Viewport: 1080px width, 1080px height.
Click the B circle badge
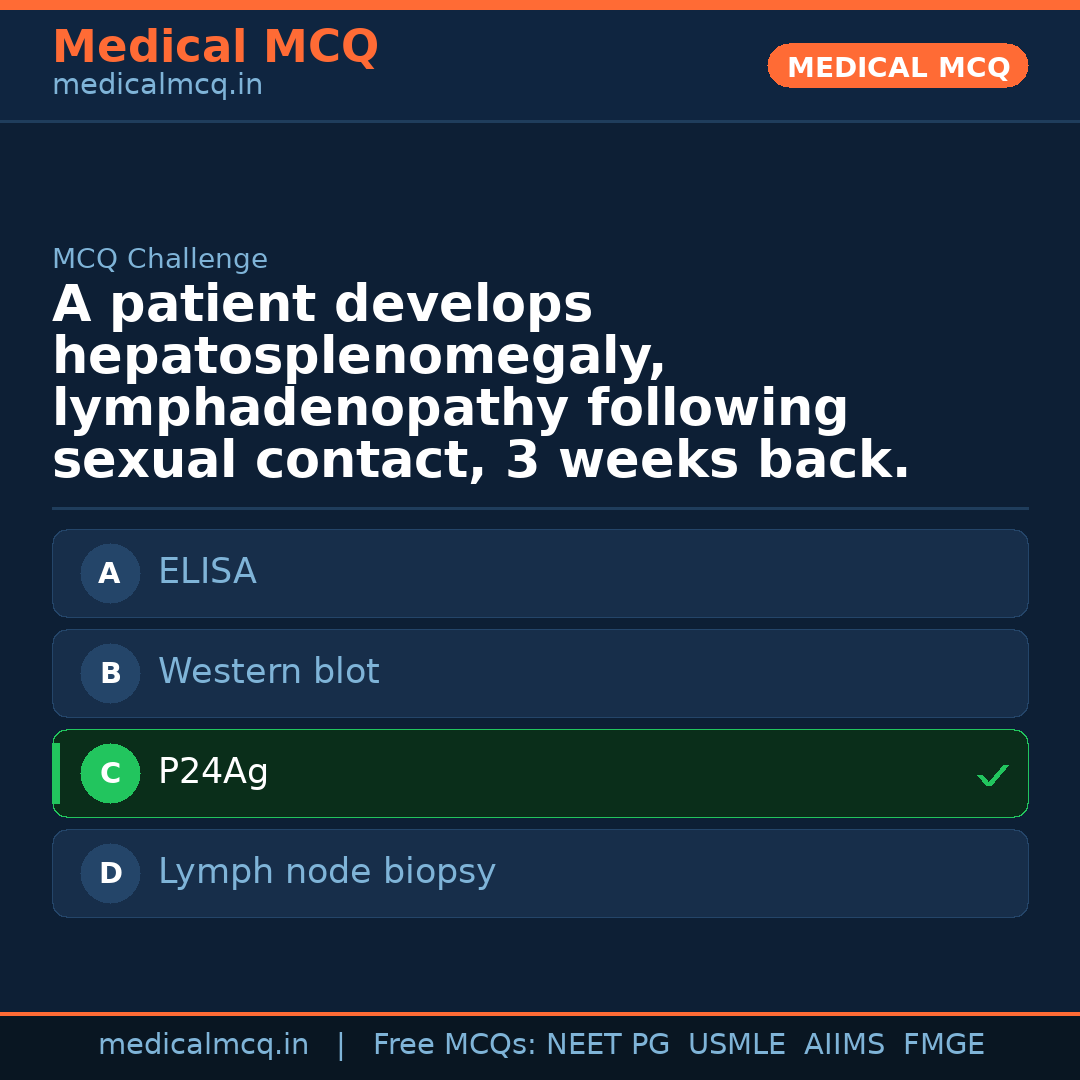[x=110, y=674]
